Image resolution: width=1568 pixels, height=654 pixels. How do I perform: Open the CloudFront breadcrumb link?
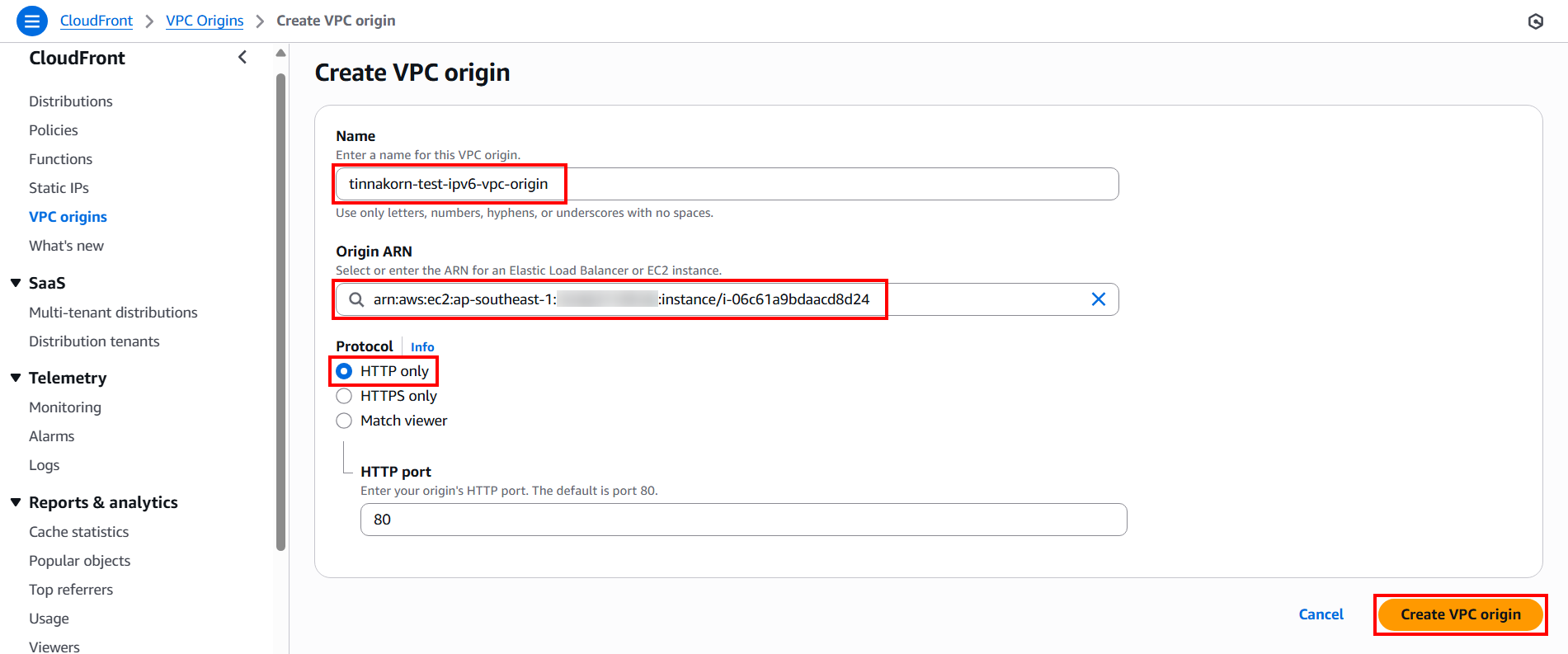pyautogui.click(x=97, y=21)
